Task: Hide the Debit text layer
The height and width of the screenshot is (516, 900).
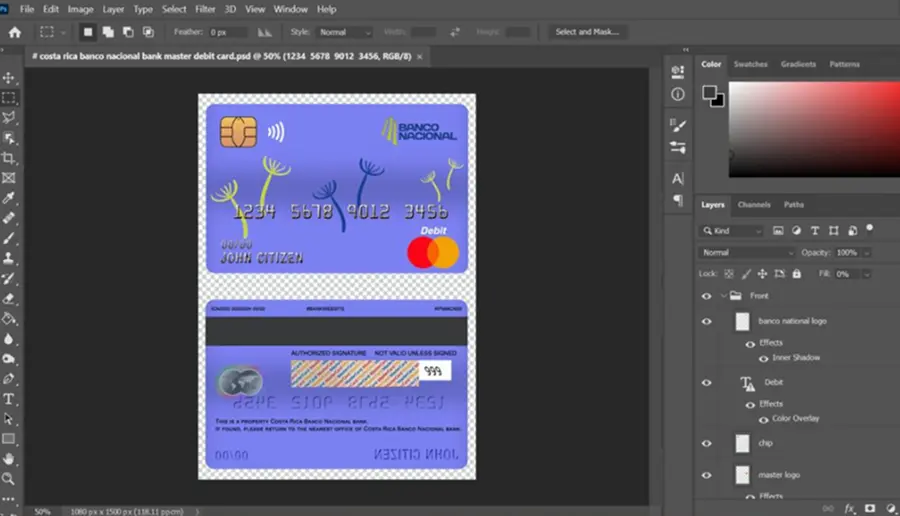Action: [x=707, y=382]
